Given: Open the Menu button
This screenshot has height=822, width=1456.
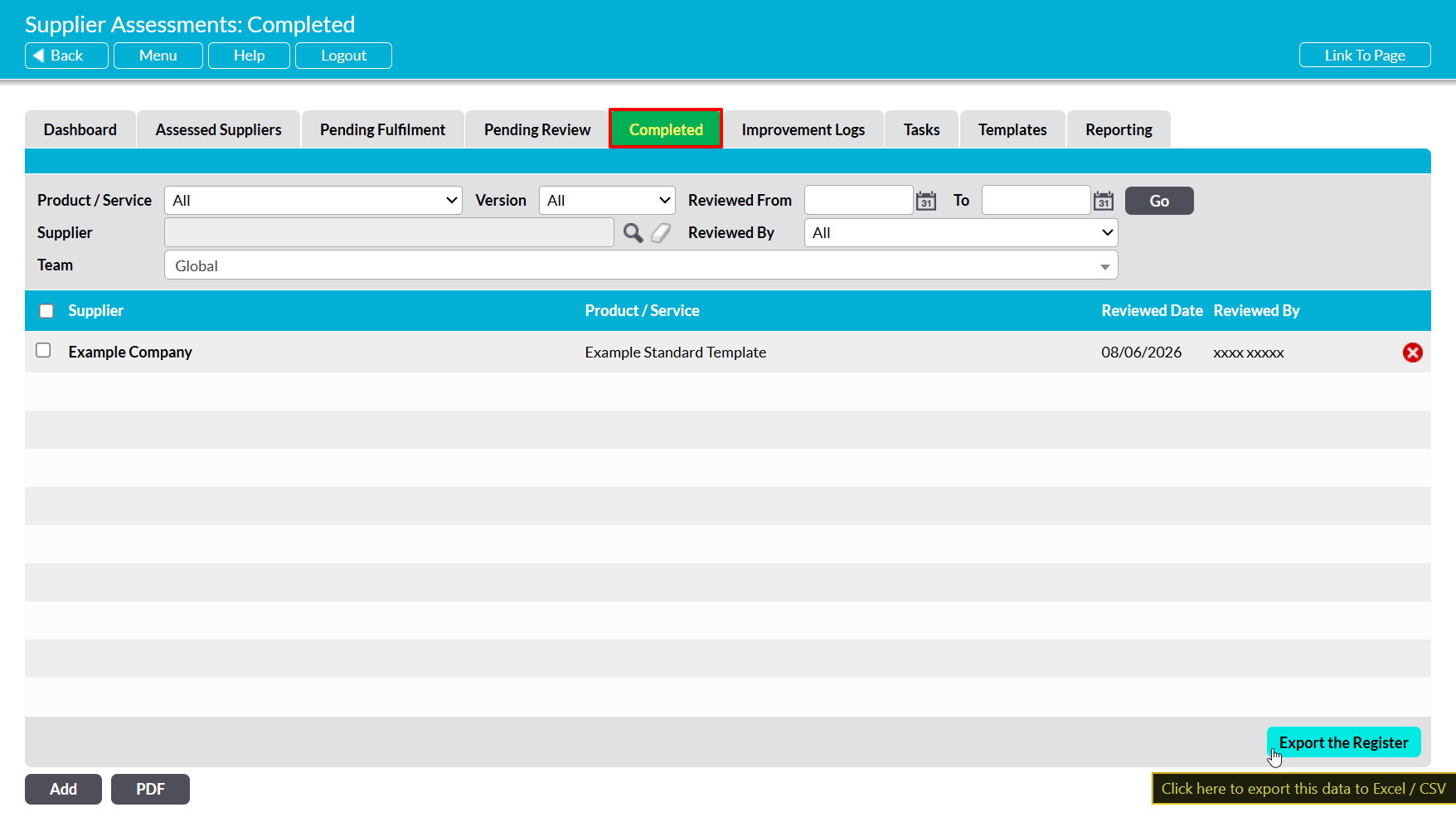Looking at the screenshot, I should [x=158, y=56].
